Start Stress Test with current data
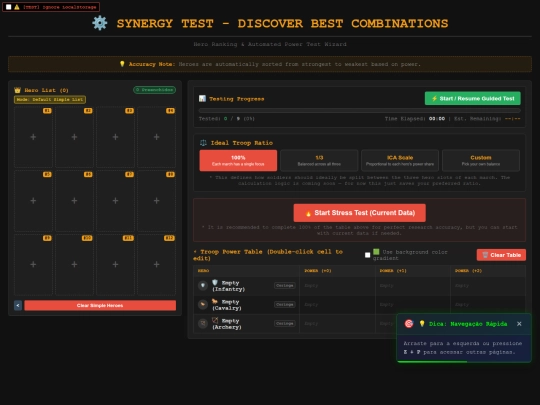 click(x=360, y=213)
